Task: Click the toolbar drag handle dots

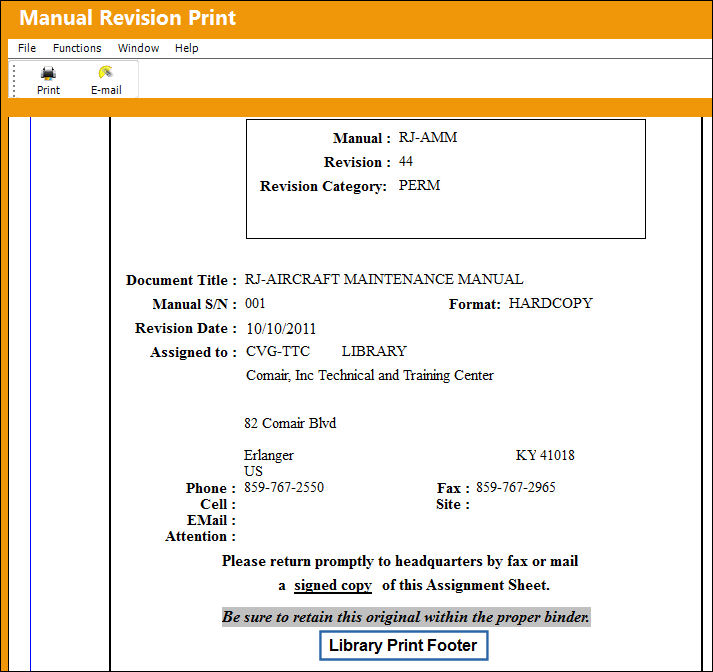Action: 14,80
